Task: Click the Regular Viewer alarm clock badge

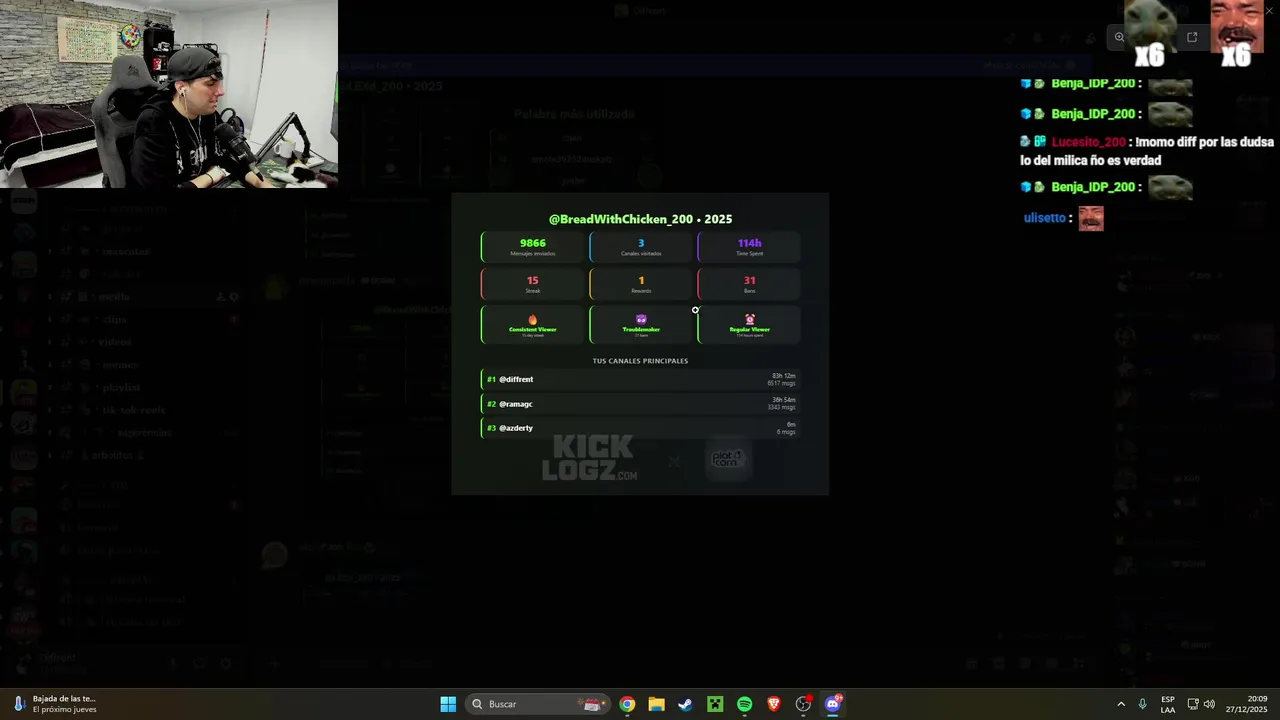Action: coord(749,325)
